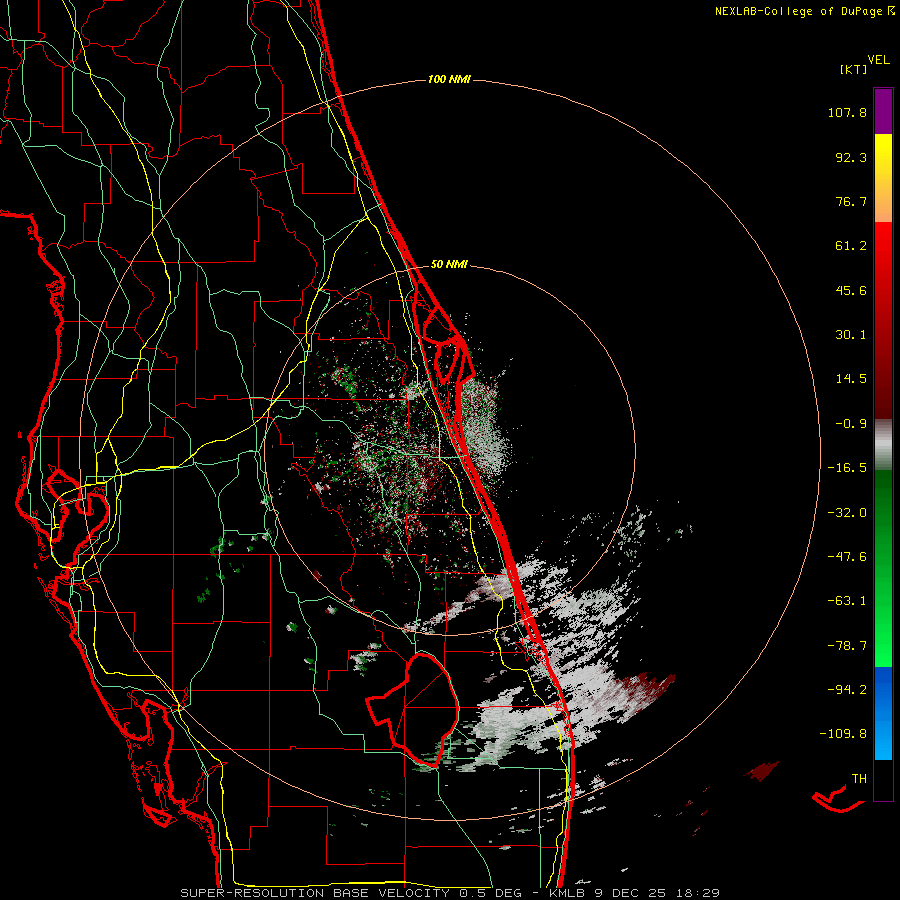Select the 107.8 legend value

pos(847,112)
